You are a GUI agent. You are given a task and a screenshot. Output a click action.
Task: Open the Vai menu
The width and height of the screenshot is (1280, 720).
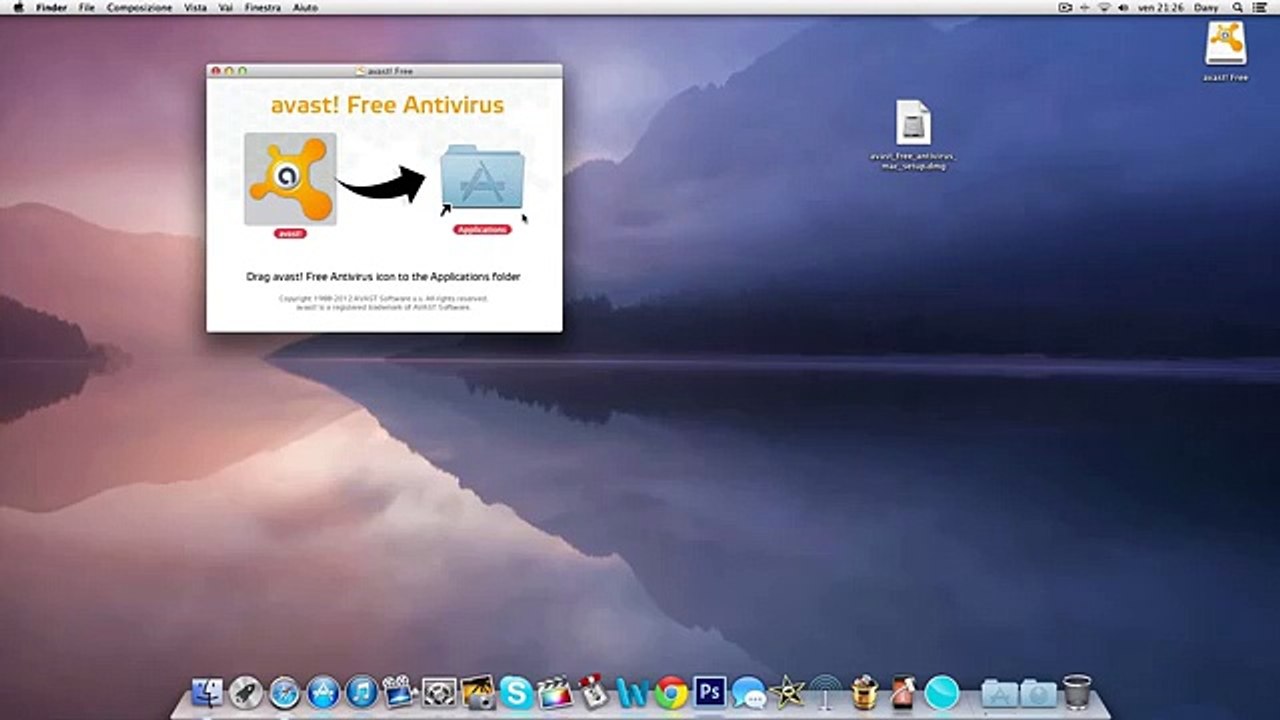click(226, 7)
